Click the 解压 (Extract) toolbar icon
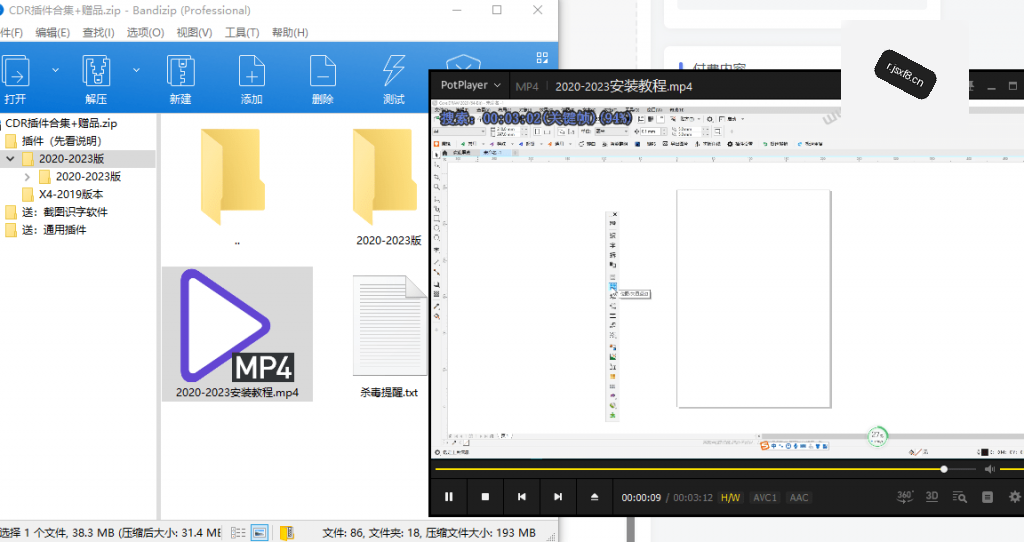1024x542 pixels. tap(96, 70)
